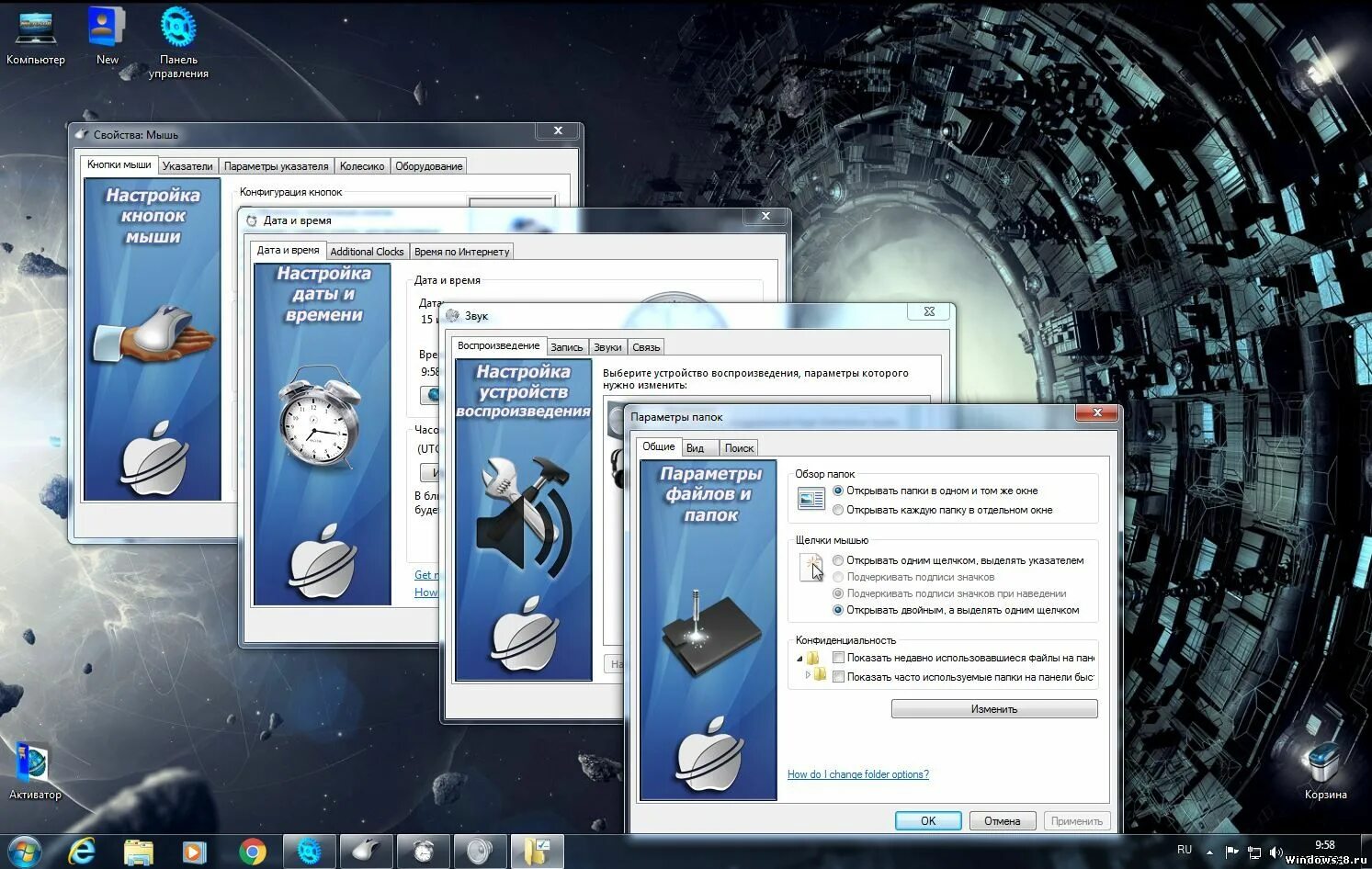Click the speaker taskbar icon
Screen dimensions: 1372x869
pyautogui.click(x=478, y=852)
